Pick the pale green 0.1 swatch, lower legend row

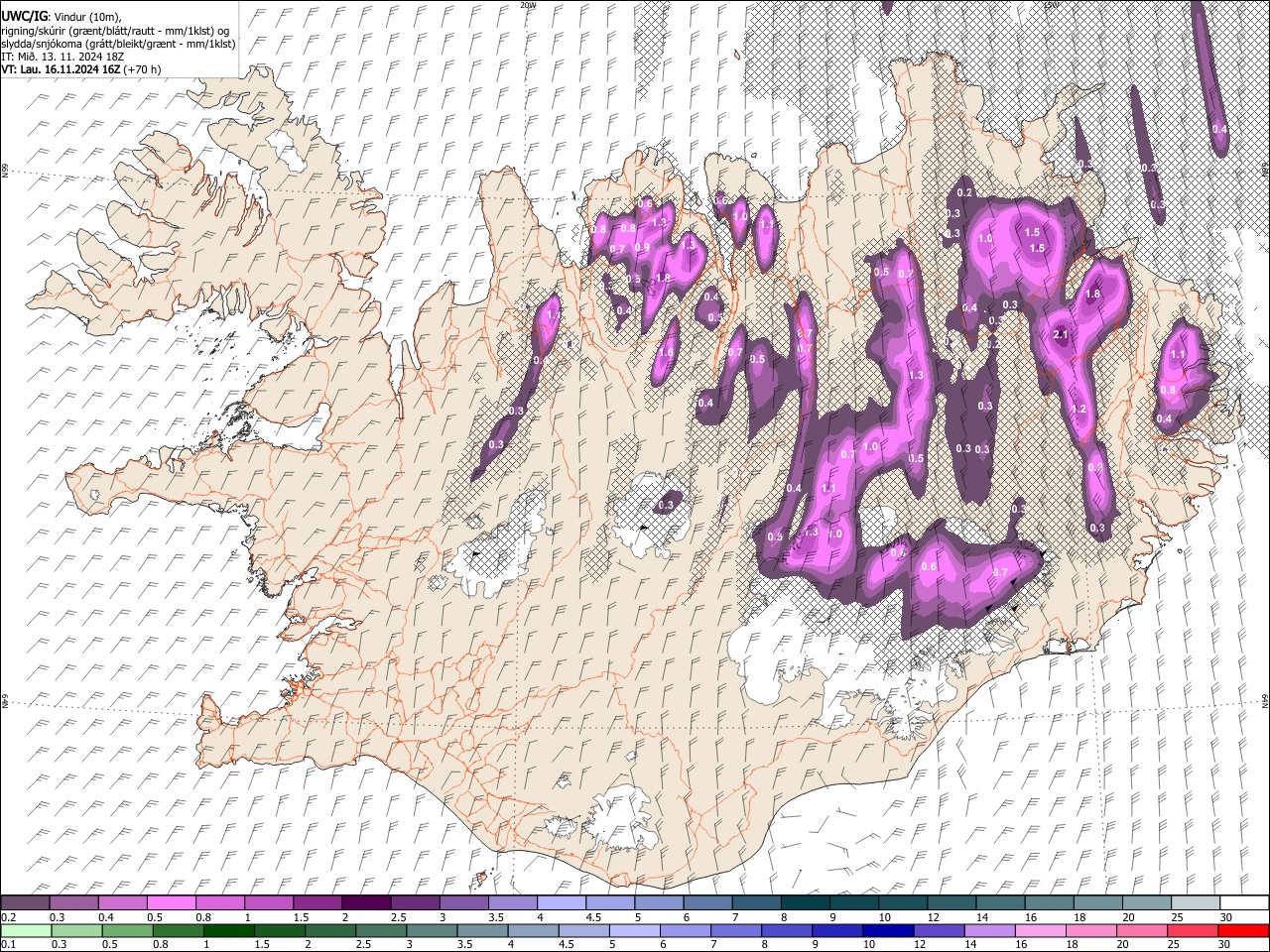tap(25, 930)
